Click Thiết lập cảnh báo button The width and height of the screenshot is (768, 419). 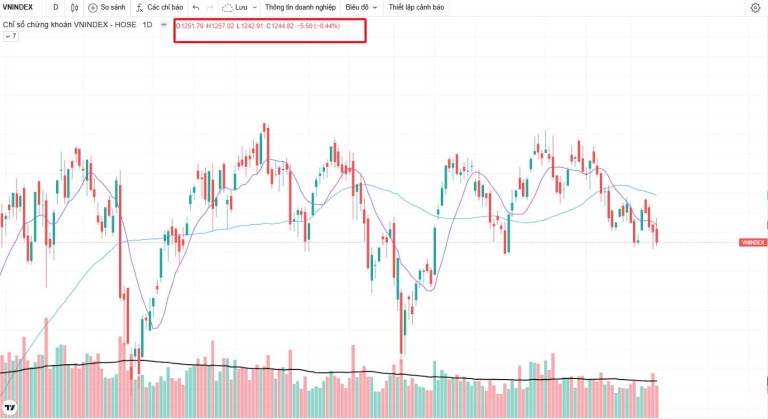416,7
